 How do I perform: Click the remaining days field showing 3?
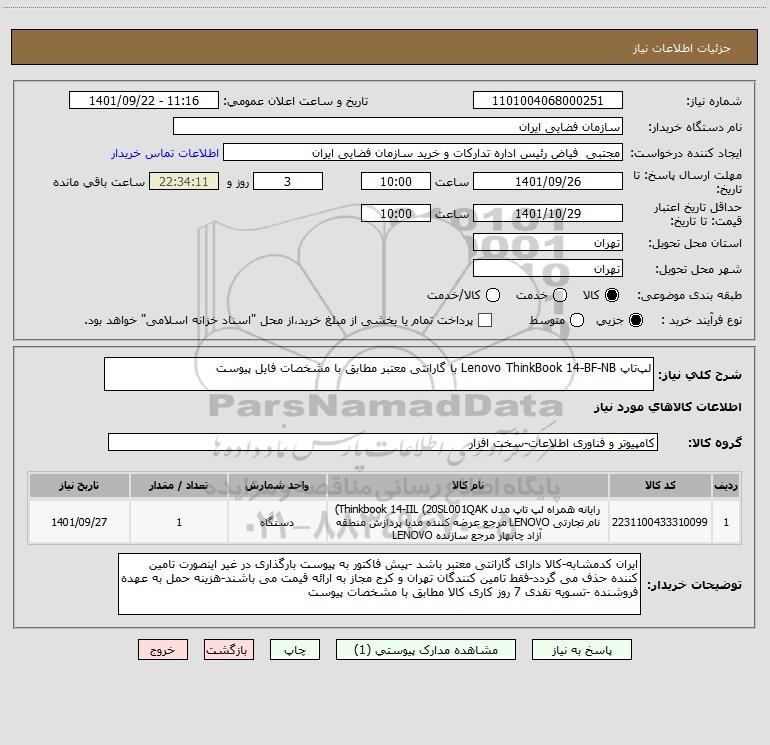pyautogui.click(x=288, y=181)
